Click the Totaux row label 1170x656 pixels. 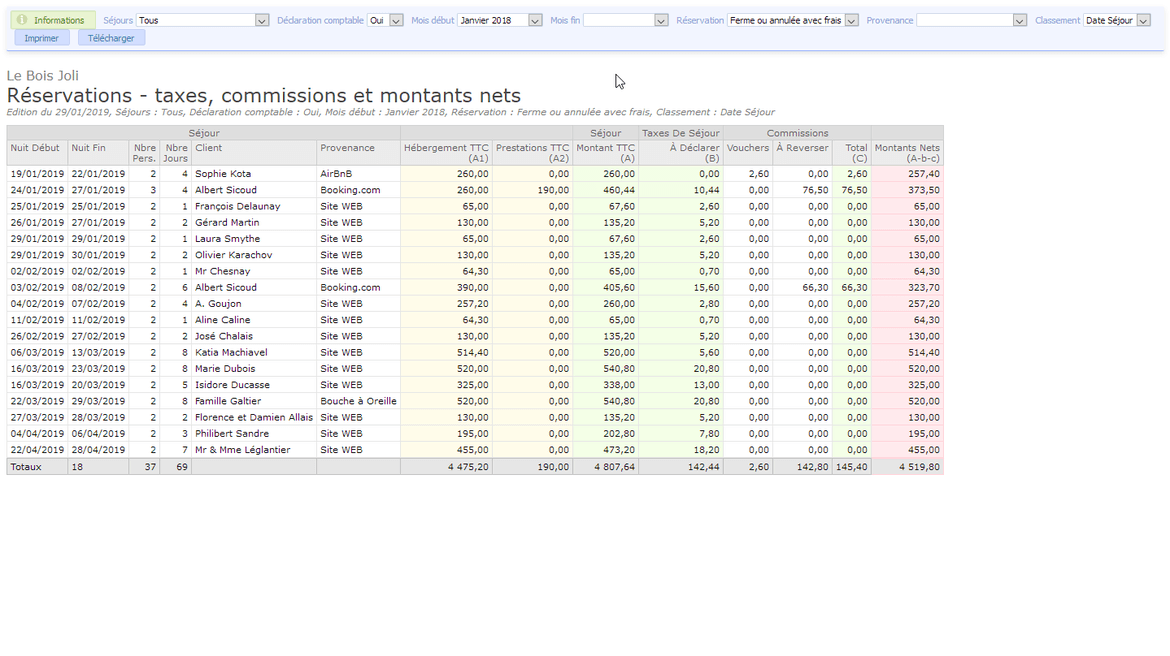click(x=26, y=467)
